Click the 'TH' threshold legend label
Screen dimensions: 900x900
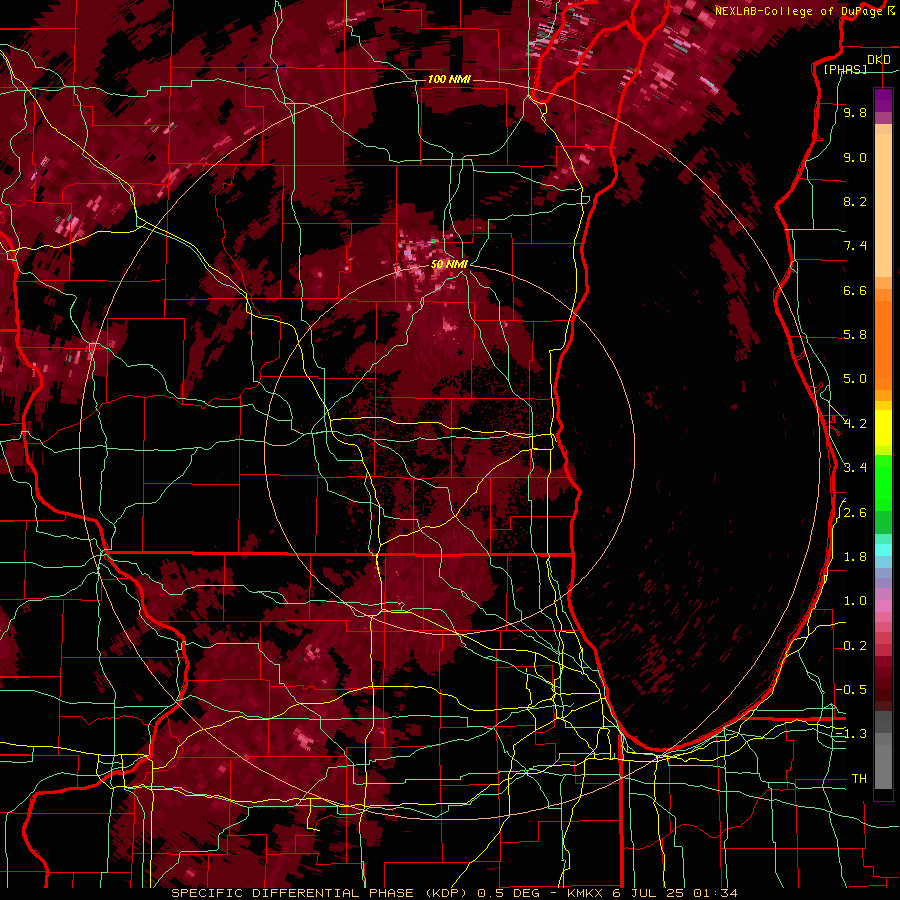point(859,779)
